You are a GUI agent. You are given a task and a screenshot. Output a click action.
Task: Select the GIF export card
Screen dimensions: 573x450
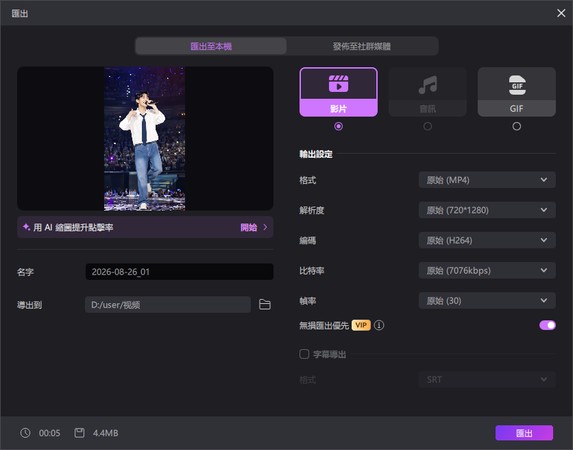point(516,92)
